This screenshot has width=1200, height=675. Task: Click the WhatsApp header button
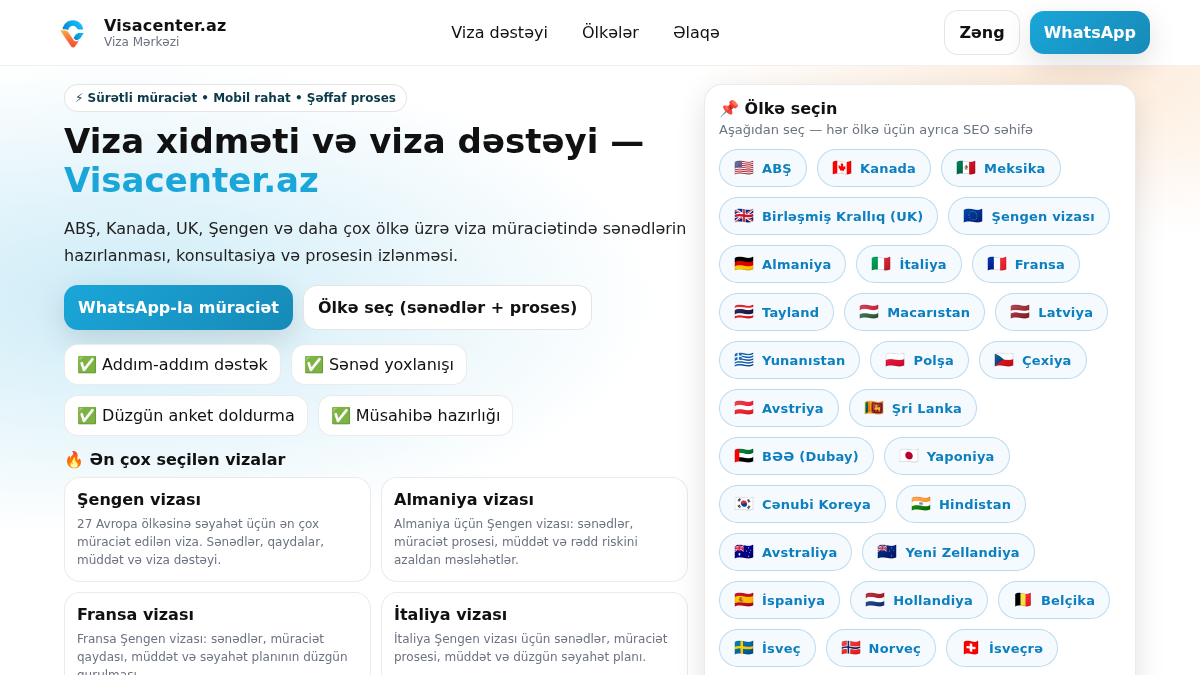click(1090, 32)
